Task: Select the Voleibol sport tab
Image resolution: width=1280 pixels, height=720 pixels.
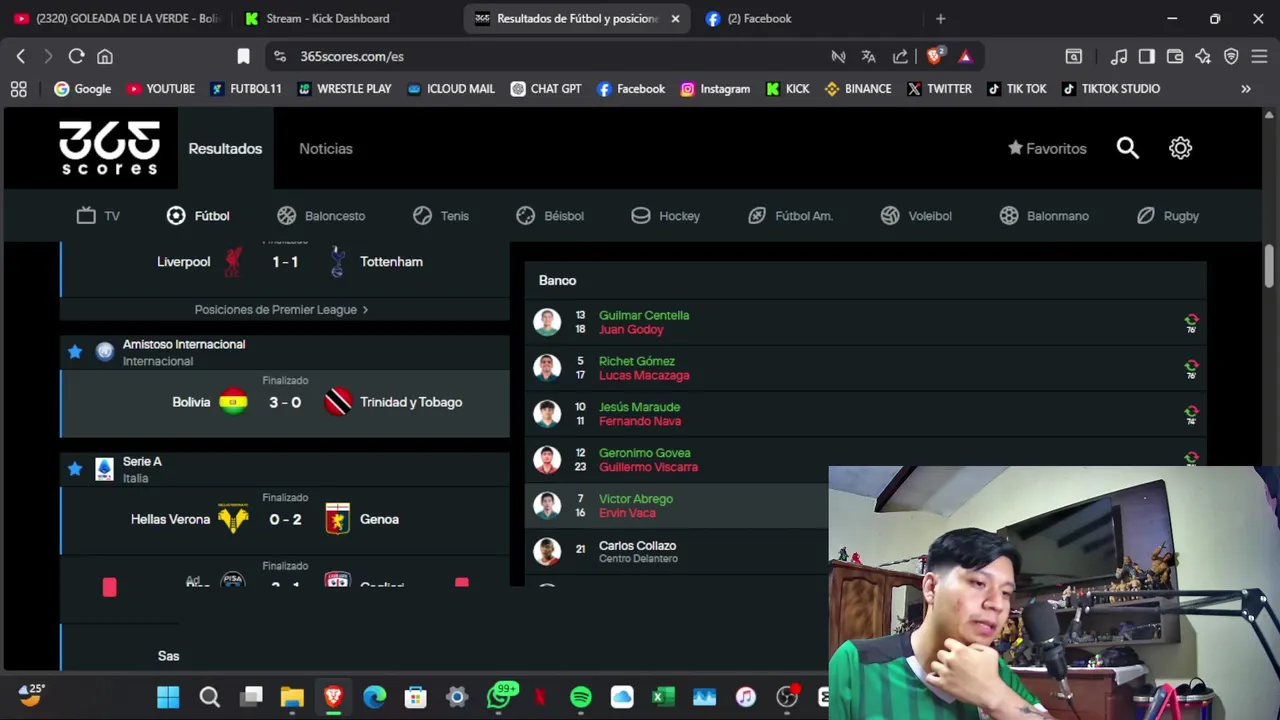Action: (x=916, y=215)
